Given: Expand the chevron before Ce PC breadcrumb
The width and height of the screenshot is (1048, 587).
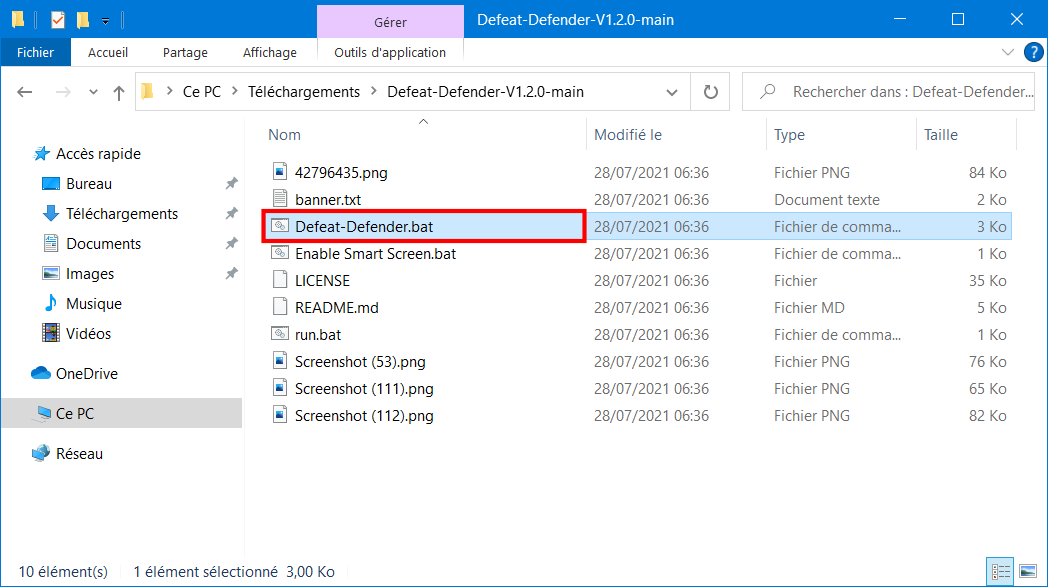Looking at the screenshot, I should pos(170,92).
